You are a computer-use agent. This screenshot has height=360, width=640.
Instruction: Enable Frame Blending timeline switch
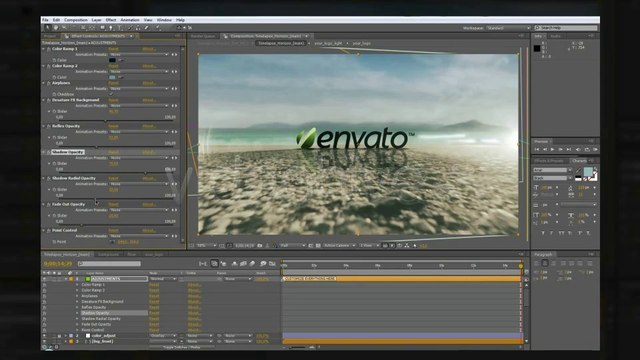[243, 264]
